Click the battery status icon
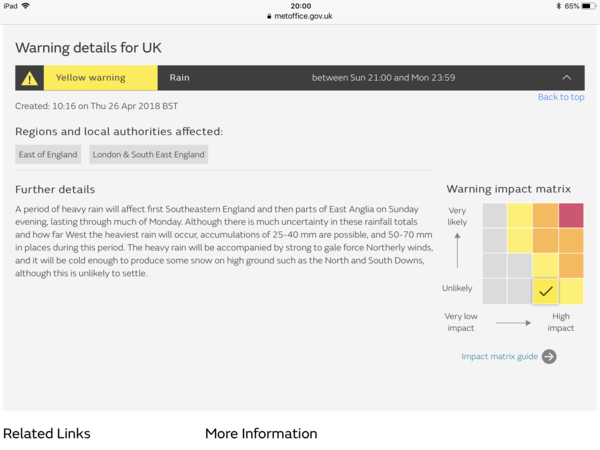The image size is (600, 450). click(x=588, y=6)
